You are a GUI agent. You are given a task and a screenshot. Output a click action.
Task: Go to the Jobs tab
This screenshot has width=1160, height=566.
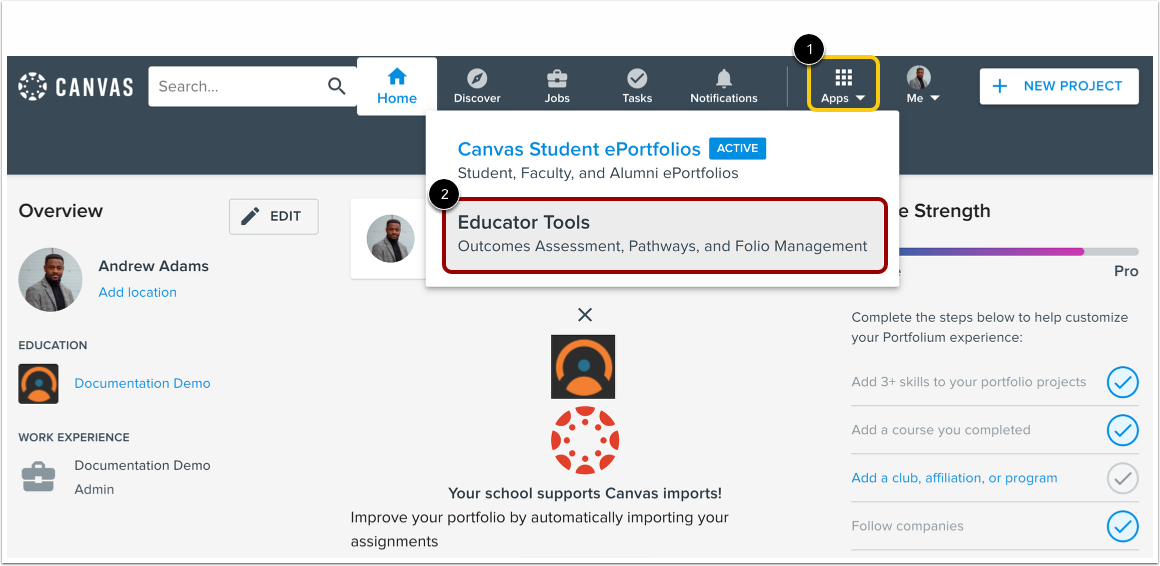click(x=557, y=87)
